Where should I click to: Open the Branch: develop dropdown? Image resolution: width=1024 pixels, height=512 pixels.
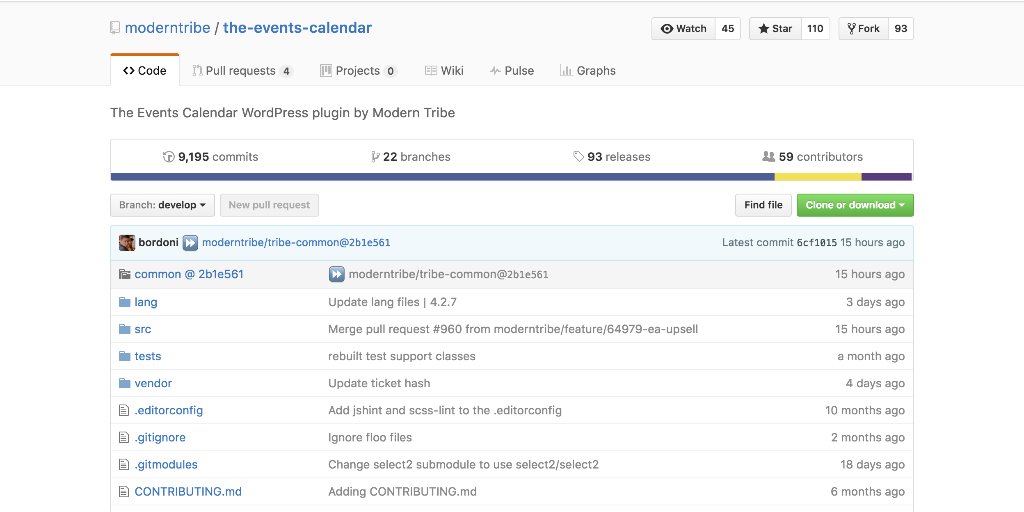(162, 205)
